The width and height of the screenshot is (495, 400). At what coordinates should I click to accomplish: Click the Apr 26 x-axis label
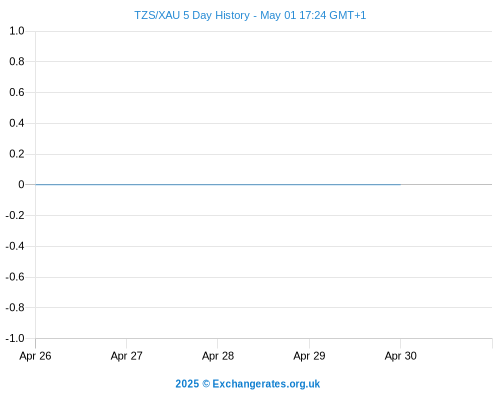tap(35, 356)
